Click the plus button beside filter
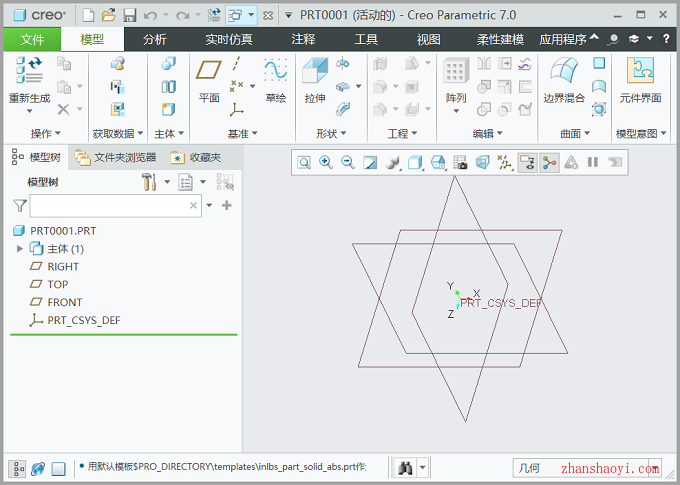Screen dimensions: 680x485 click(x=226, y=205)
